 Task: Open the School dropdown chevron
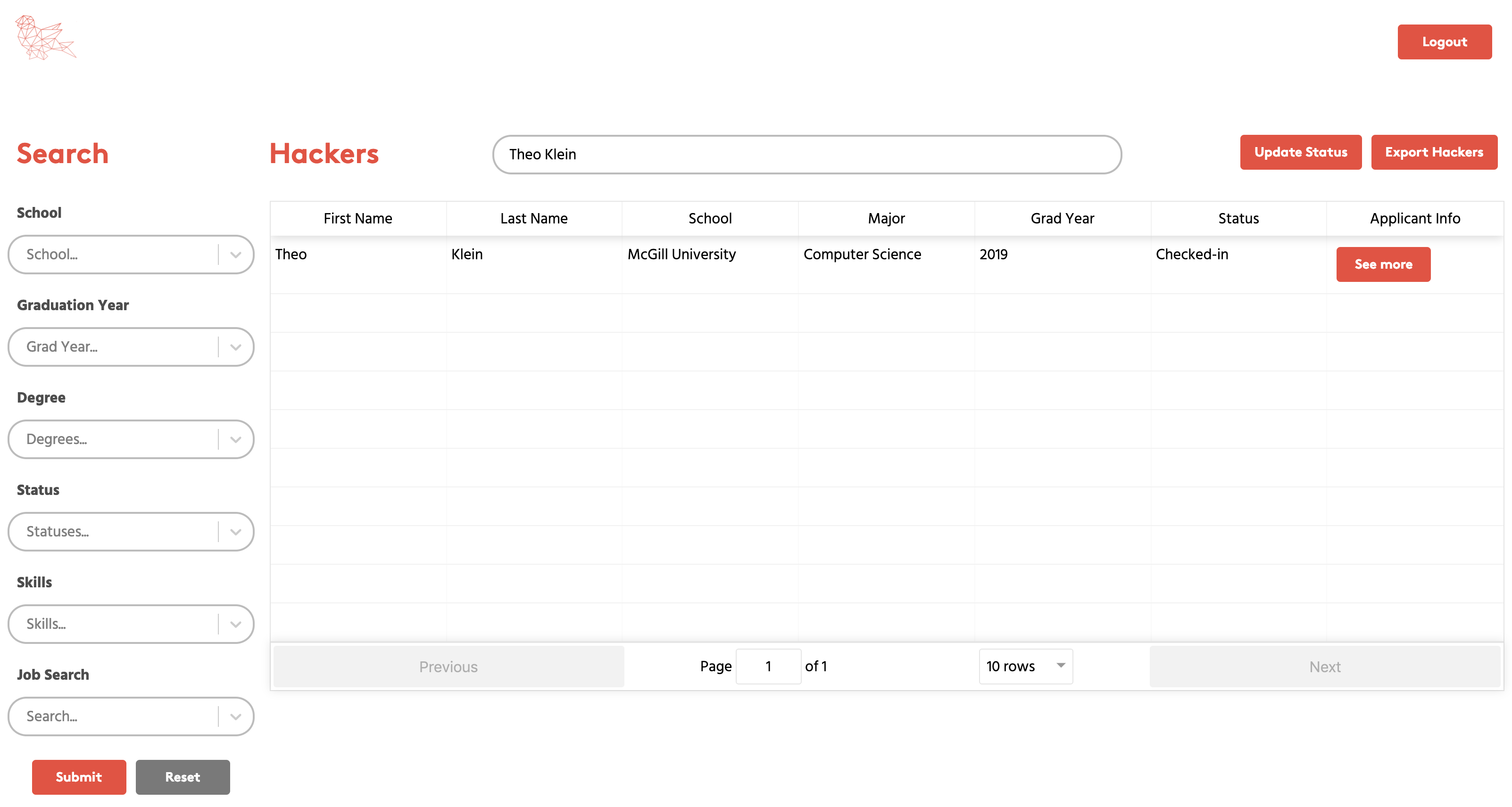235,255
